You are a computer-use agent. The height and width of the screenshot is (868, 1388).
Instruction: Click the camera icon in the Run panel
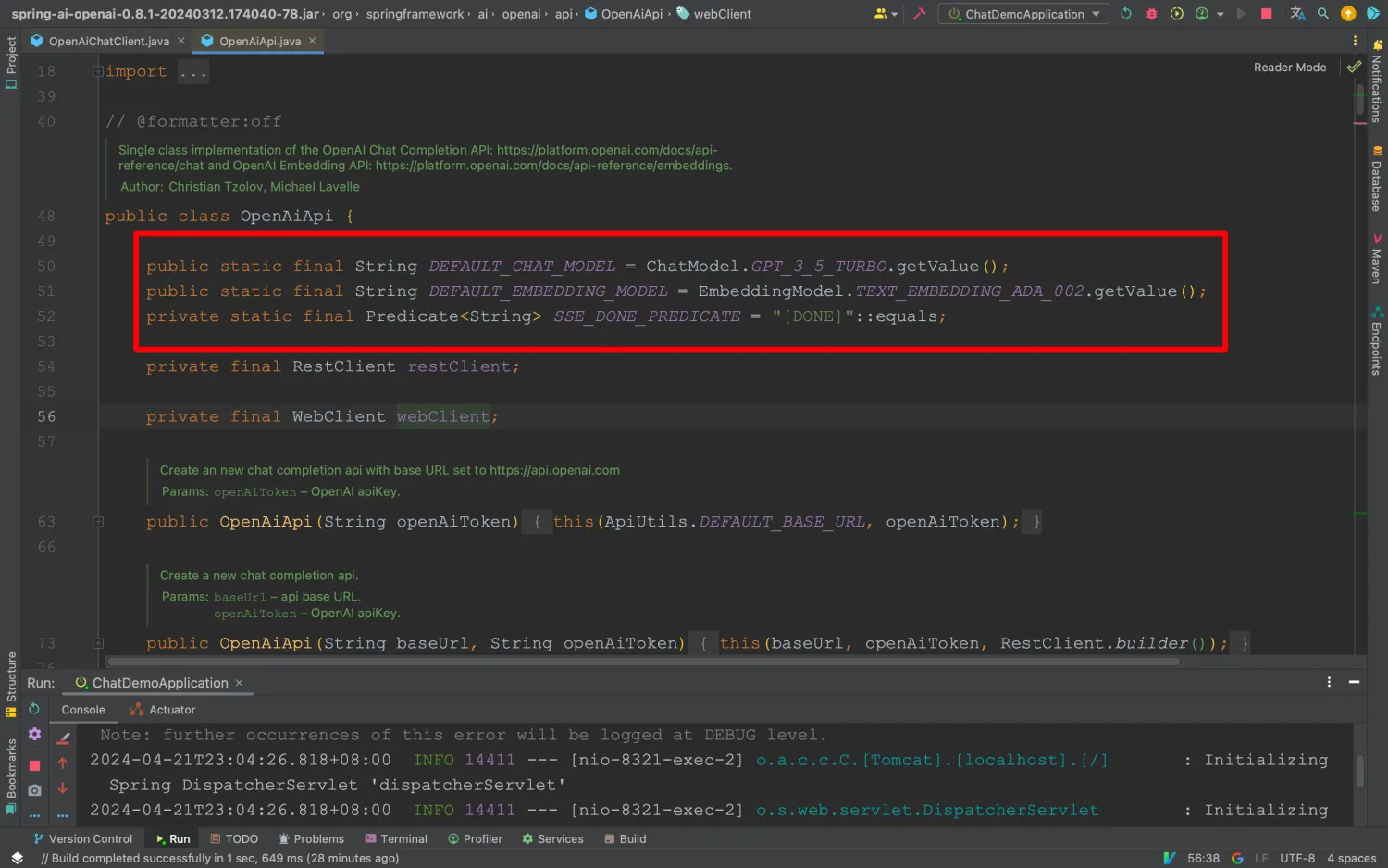pyautogui.click(x=34, y=790)
